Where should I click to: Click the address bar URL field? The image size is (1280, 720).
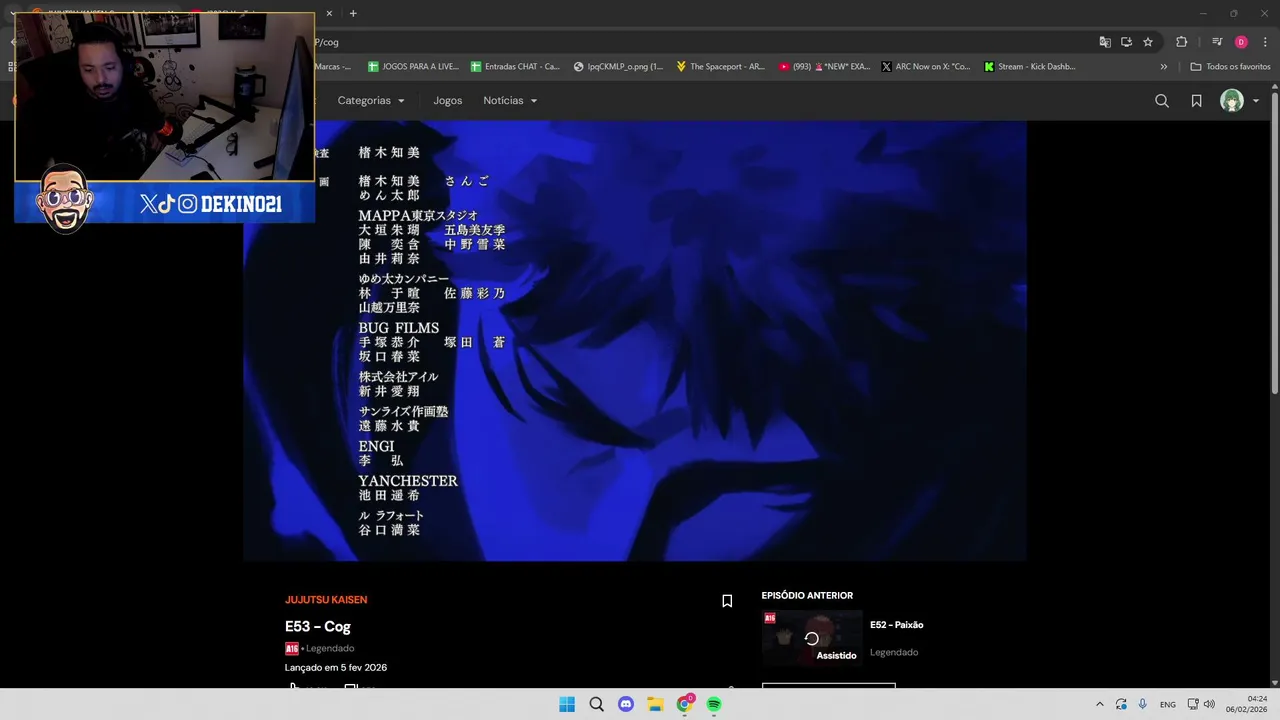click(x=700, y=42)
